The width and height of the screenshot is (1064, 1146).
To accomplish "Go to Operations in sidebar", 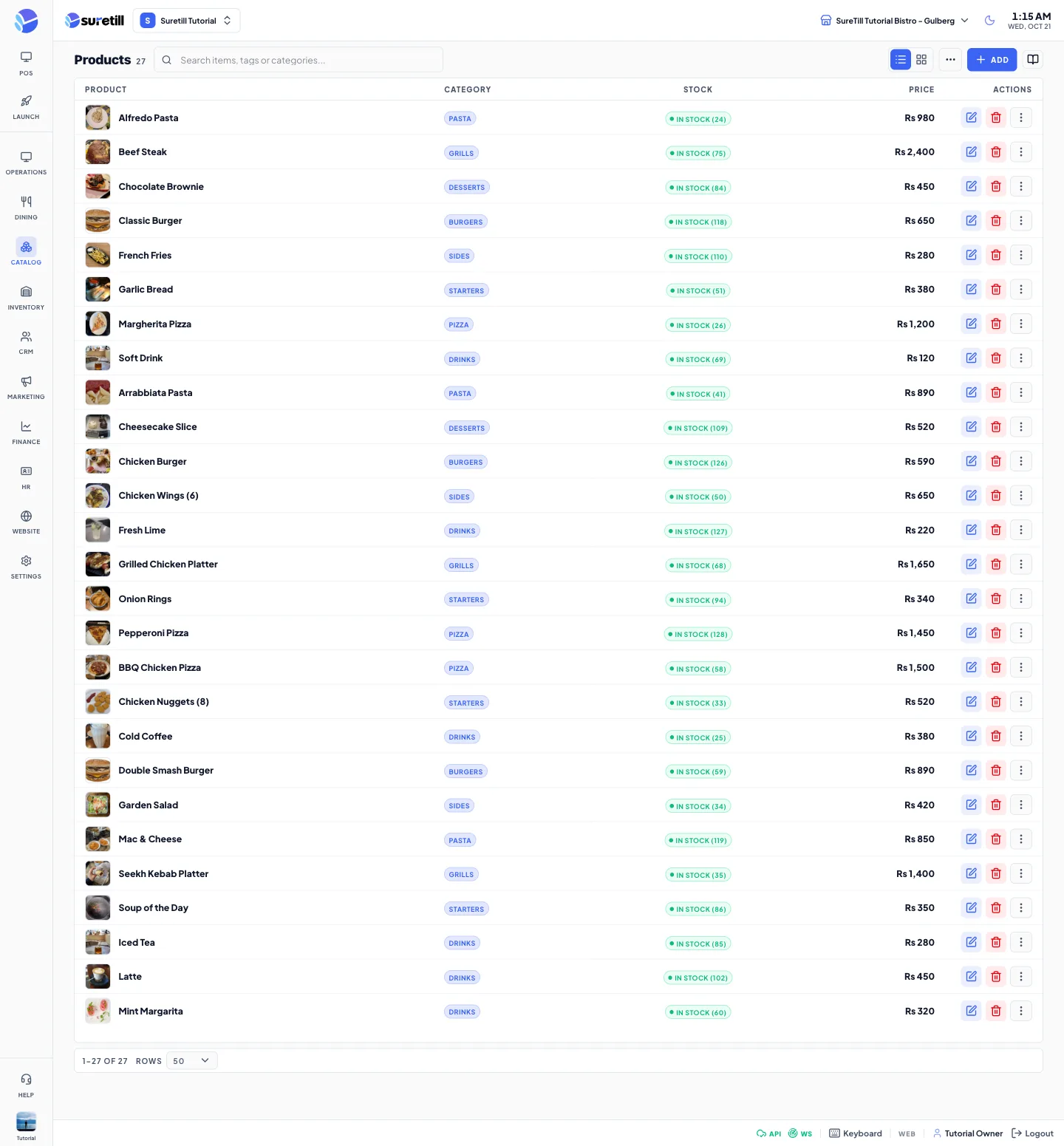I will [26, 163].
